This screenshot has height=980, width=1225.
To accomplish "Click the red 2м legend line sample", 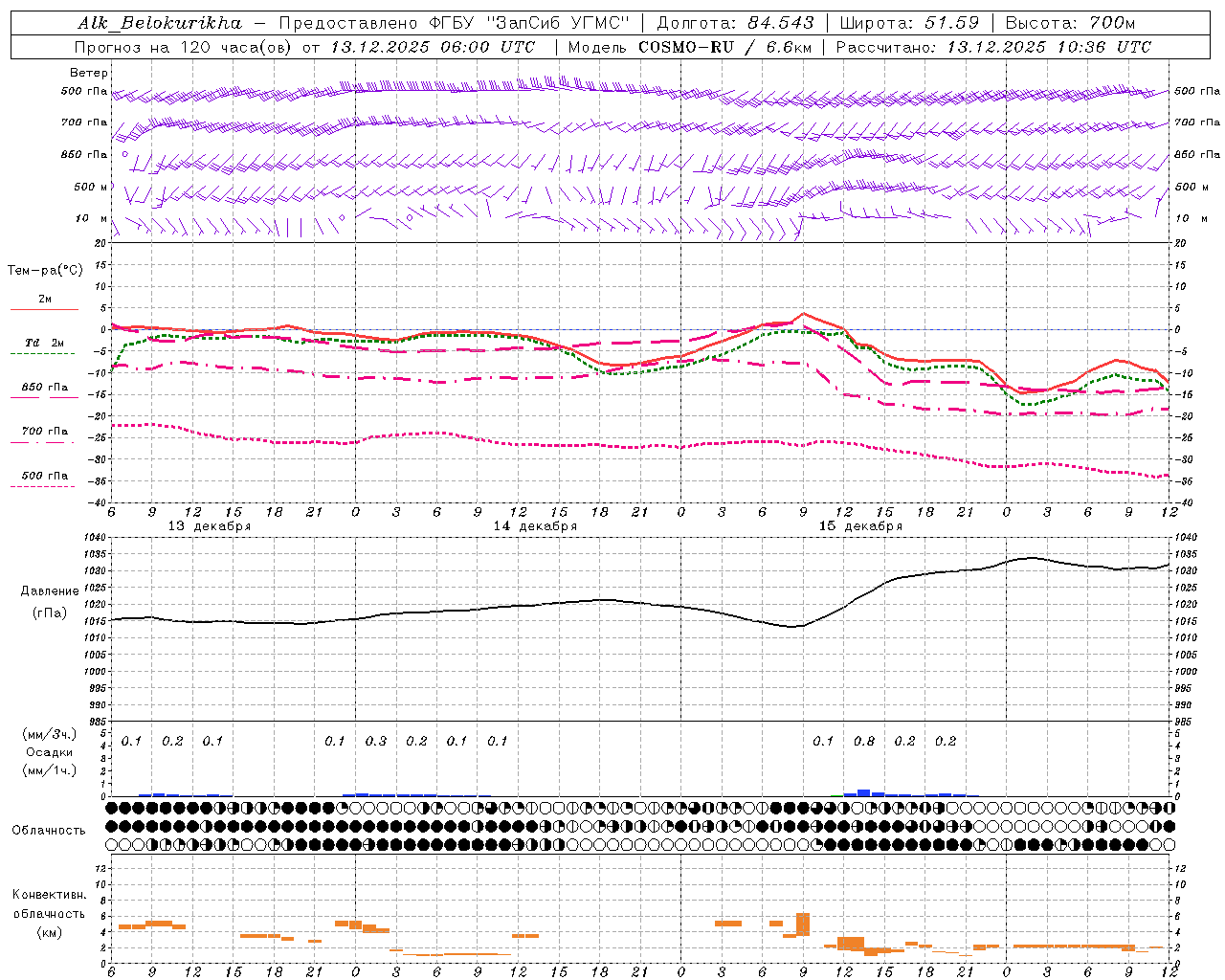I will point(45,309).
